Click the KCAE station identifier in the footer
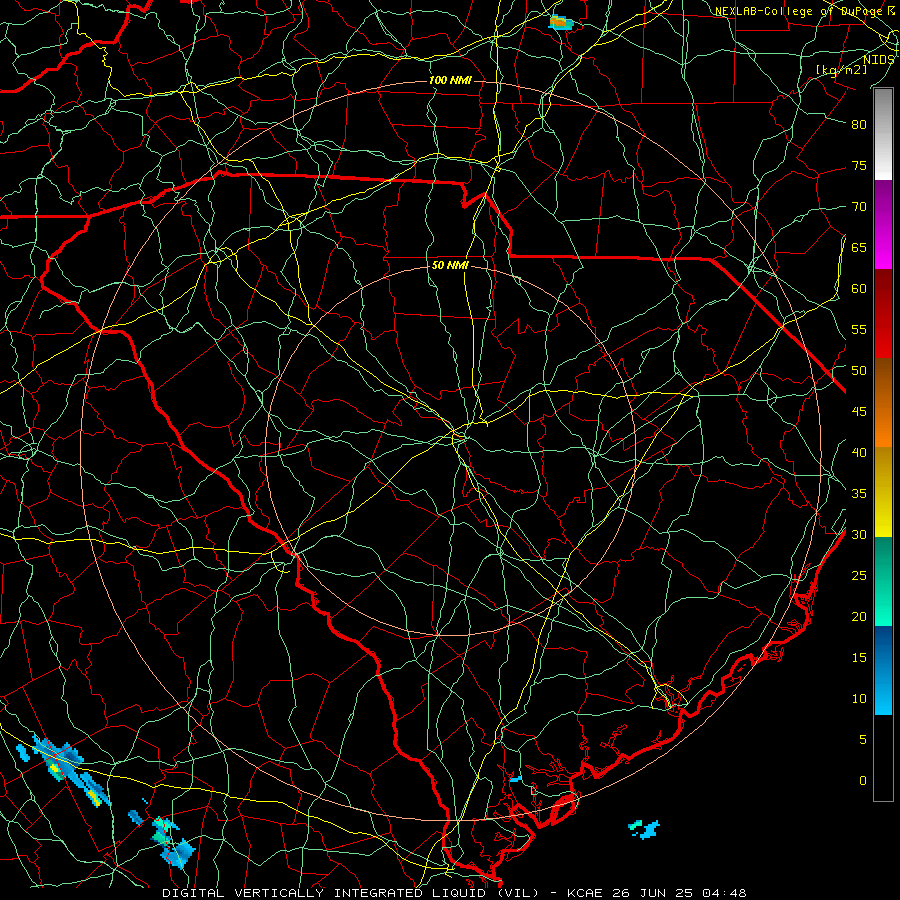The image size is (900, 900). tap(585, 893)
